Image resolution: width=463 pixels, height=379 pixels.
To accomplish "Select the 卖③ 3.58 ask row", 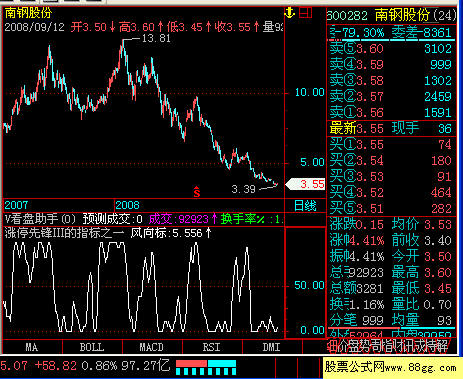I will [391, 81].
